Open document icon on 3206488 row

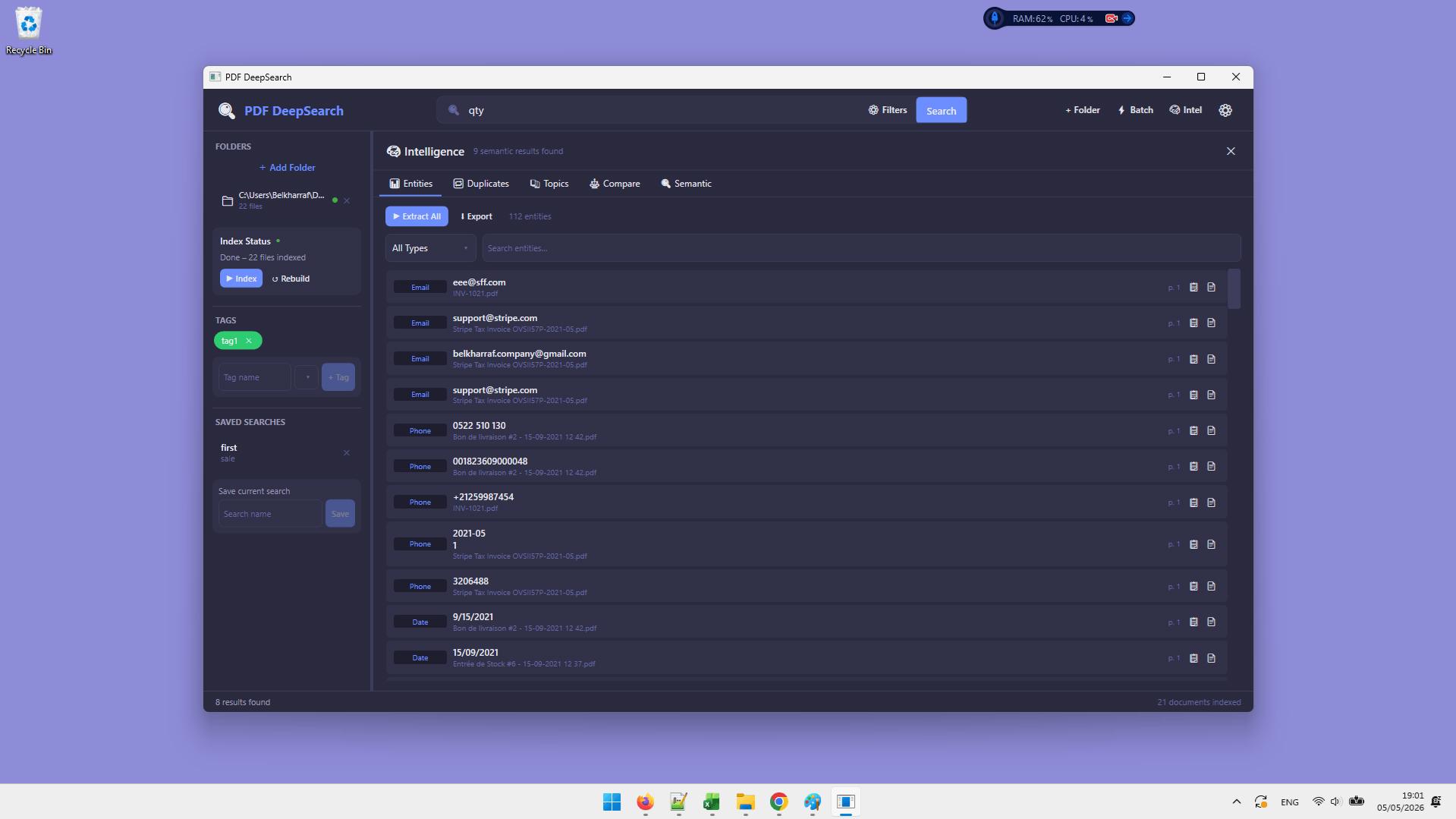click(x=1211, y=587)
